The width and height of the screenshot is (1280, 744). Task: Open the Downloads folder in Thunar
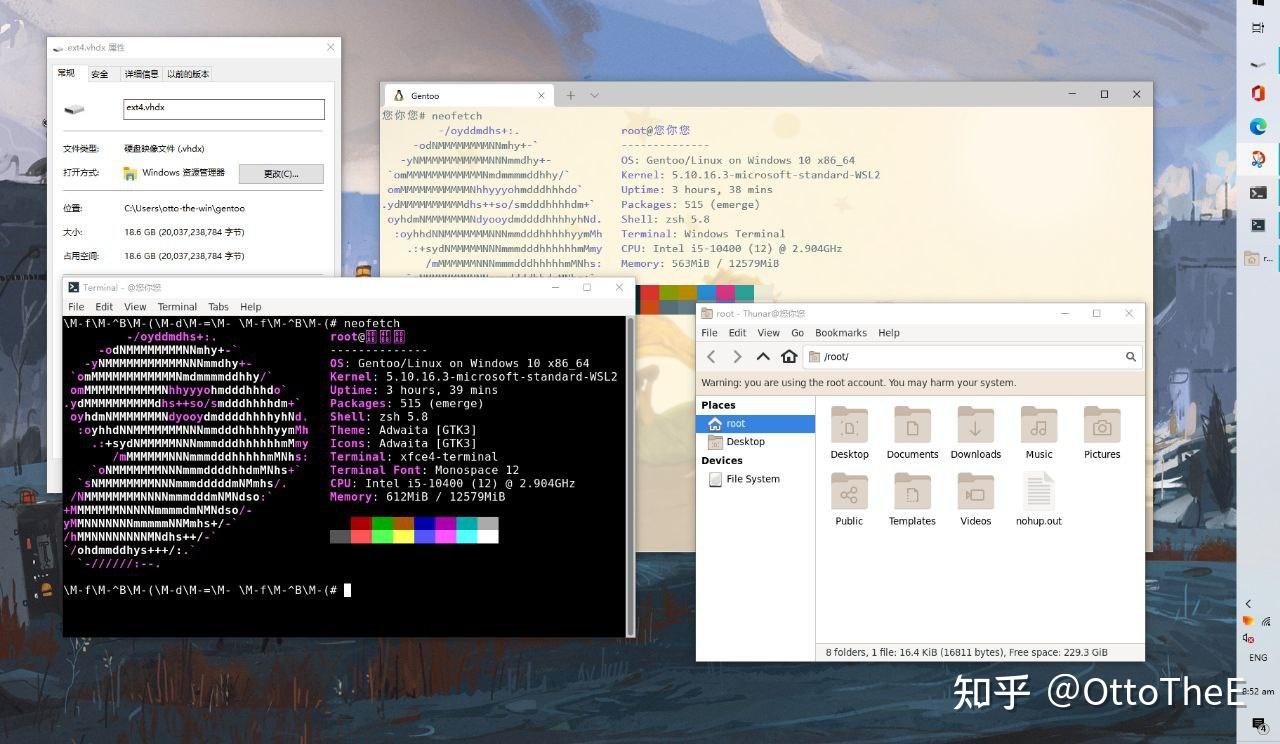point(975,424)
